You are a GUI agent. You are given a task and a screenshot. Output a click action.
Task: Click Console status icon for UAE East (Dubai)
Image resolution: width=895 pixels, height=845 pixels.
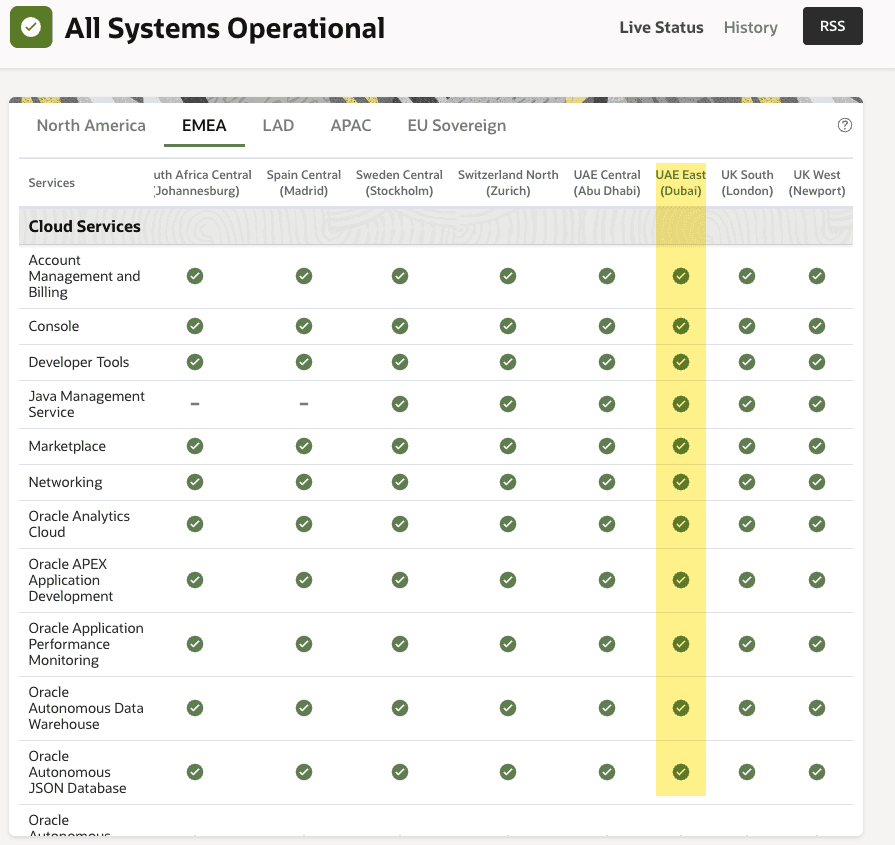point(681,326)
